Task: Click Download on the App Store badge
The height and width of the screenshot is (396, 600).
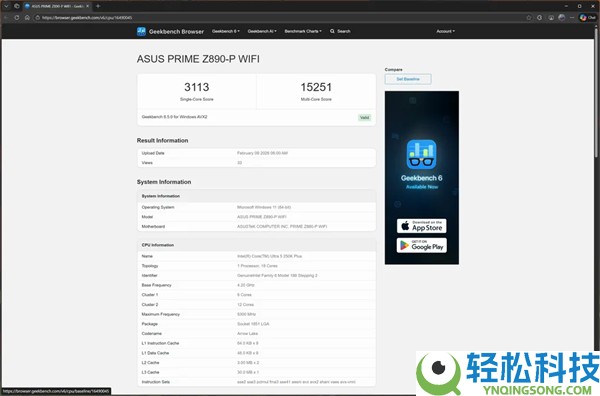Action: coord(421,226)
